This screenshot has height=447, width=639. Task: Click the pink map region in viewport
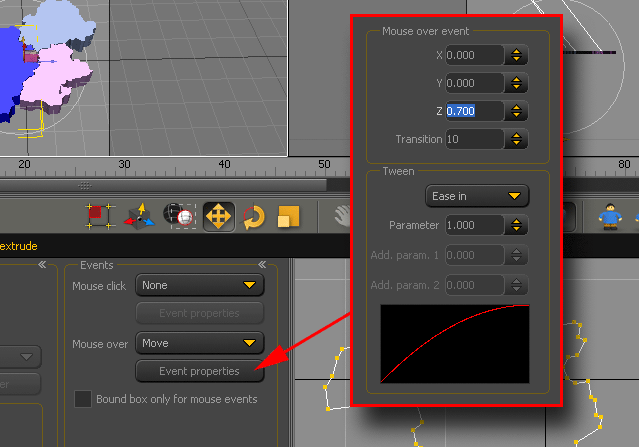click(x=53, y=77)
